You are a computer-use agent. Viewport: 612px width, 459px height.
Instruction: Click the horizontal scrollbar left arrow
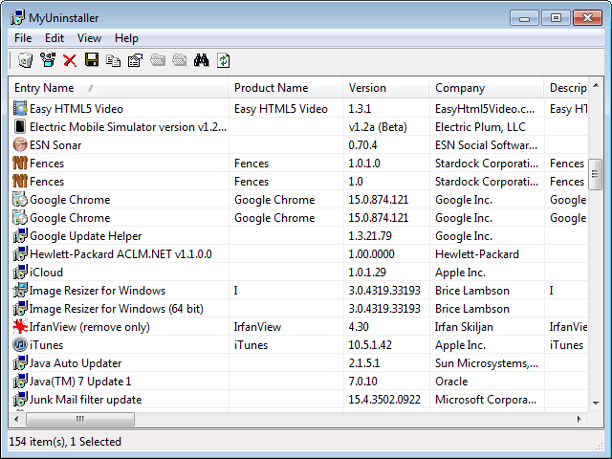coord(16,419)
